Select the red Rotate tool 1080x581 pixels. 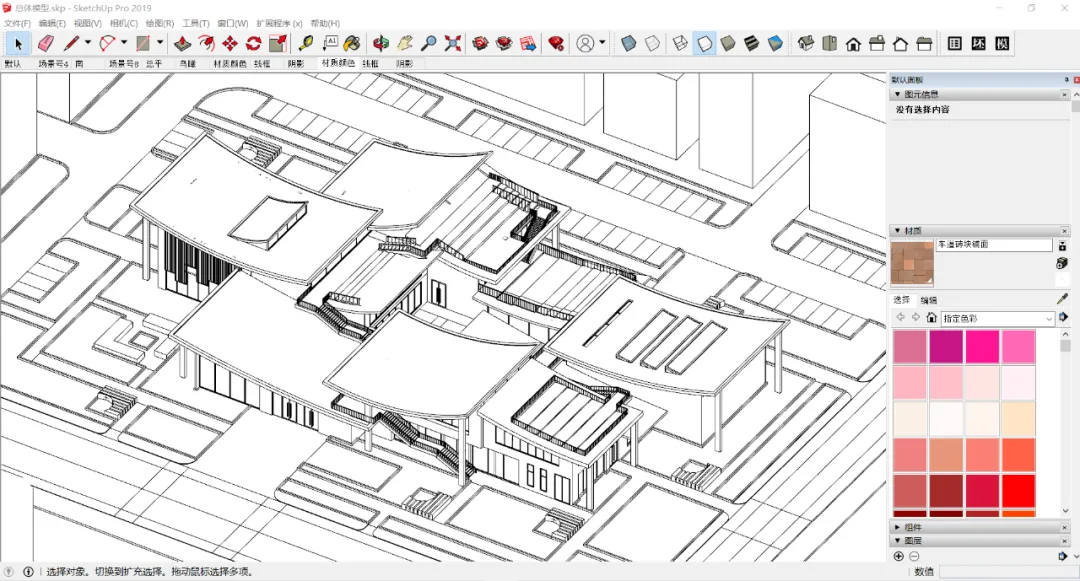(x=253, y=43)
